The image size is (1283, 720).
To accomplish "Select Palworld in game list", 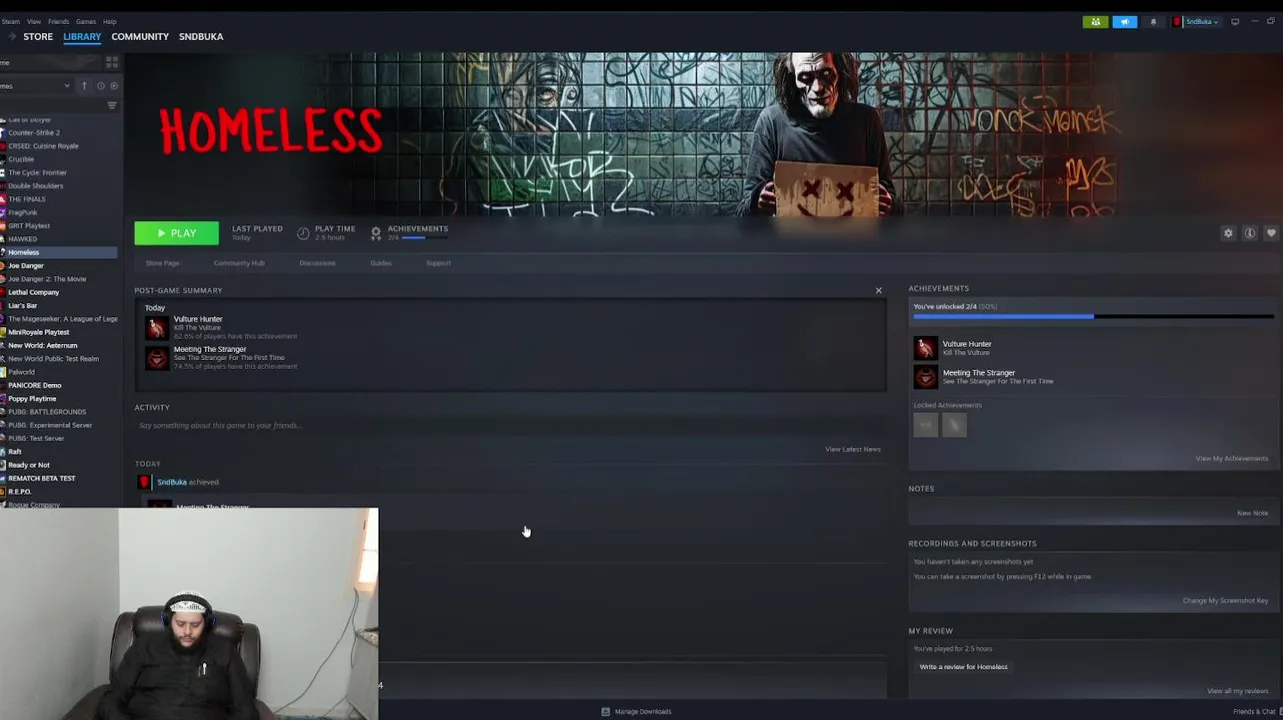I will coord(21,372).
